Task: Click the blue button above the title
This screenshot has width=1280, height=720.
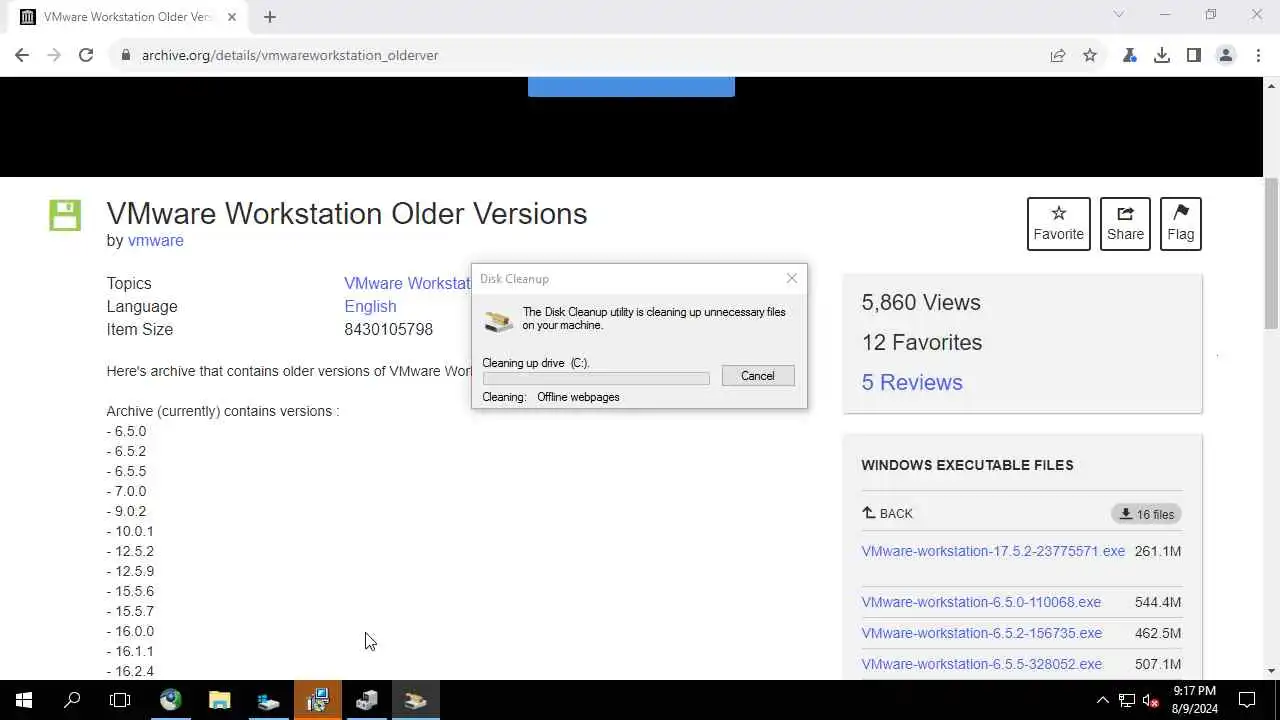Action: tap(631, 87)
